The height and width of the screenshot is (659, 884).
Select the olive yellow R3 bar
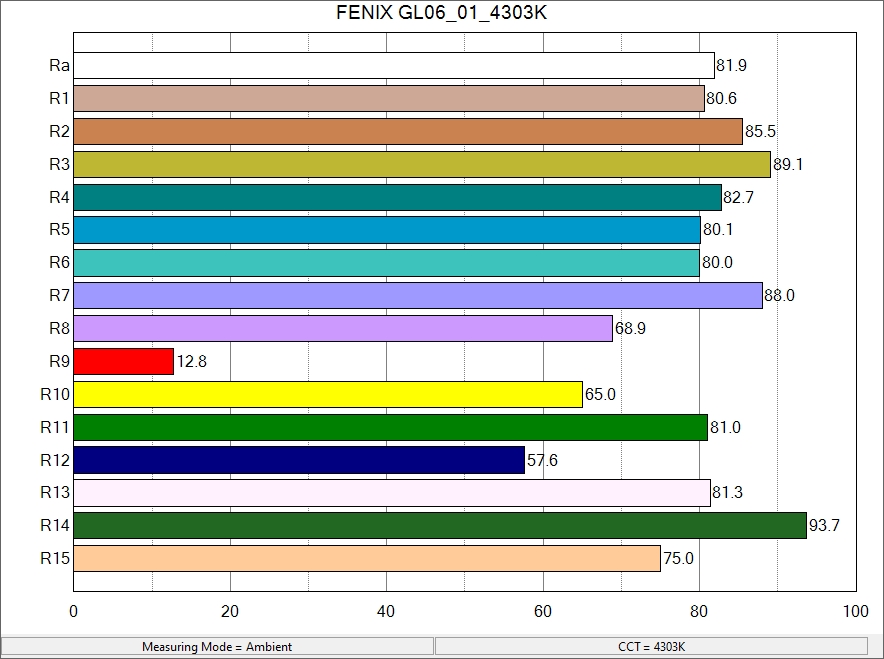422,164
